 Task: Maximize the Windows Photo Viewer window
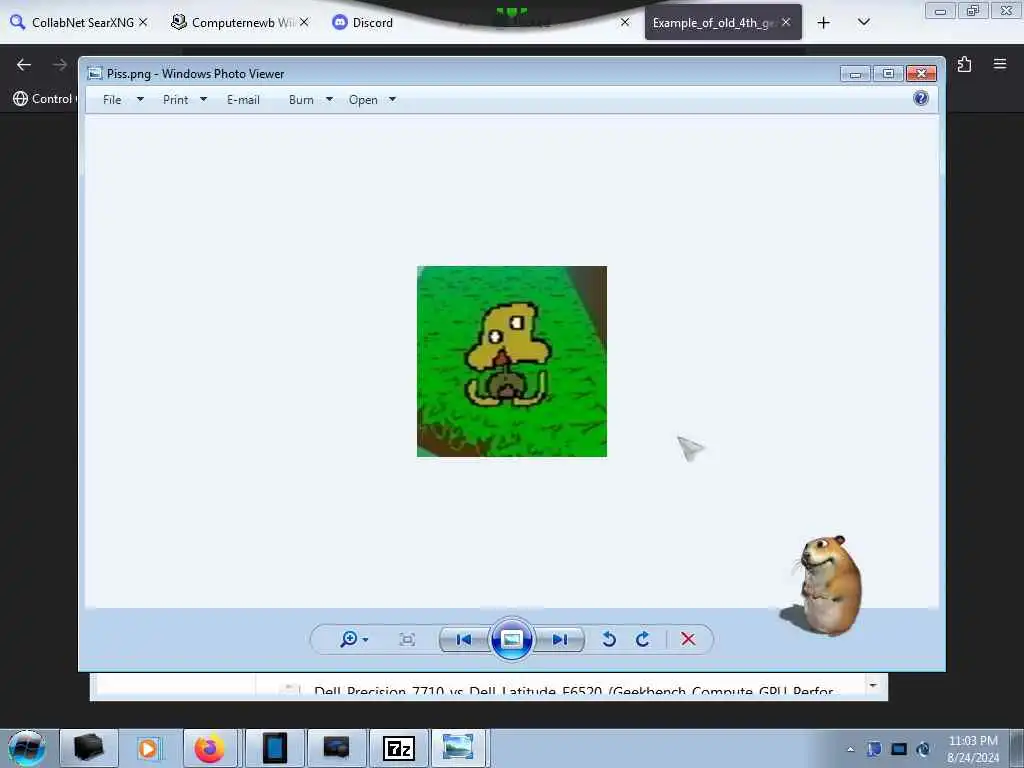888,74
